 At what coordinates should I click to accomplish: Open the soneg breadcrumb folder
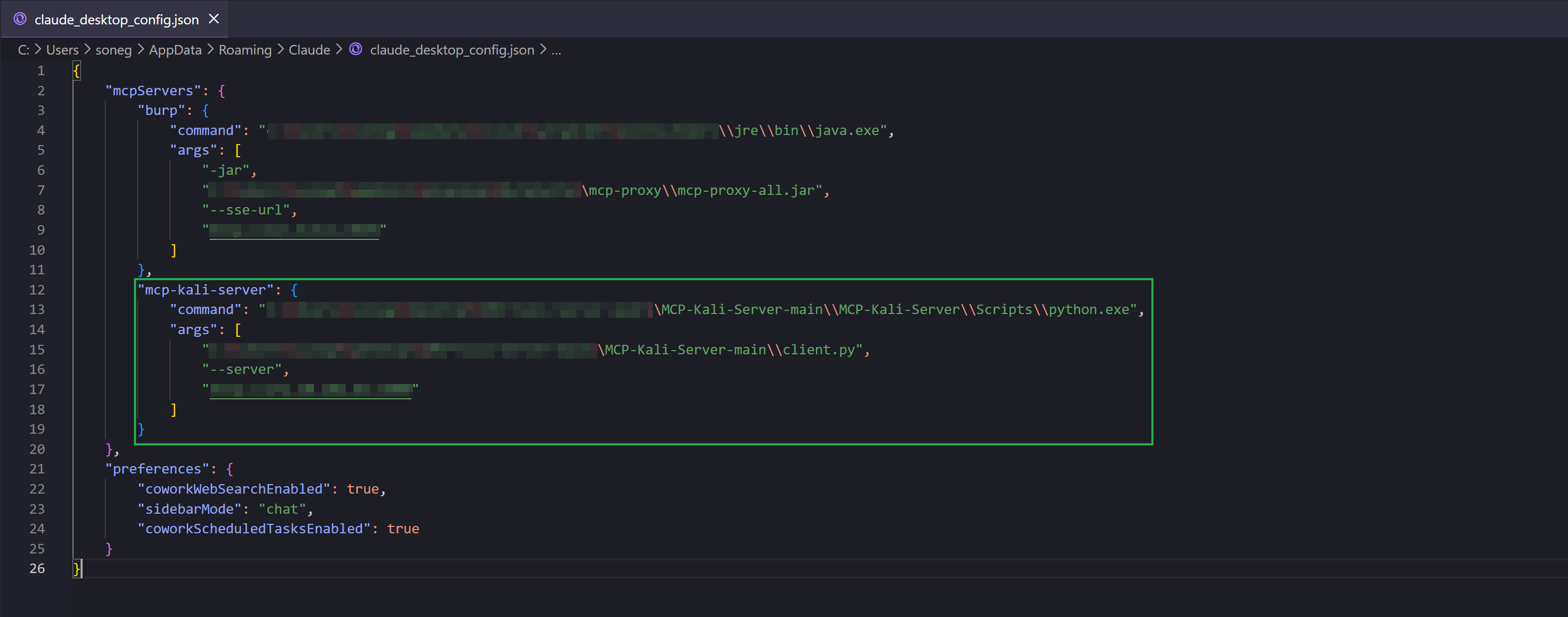113,50
